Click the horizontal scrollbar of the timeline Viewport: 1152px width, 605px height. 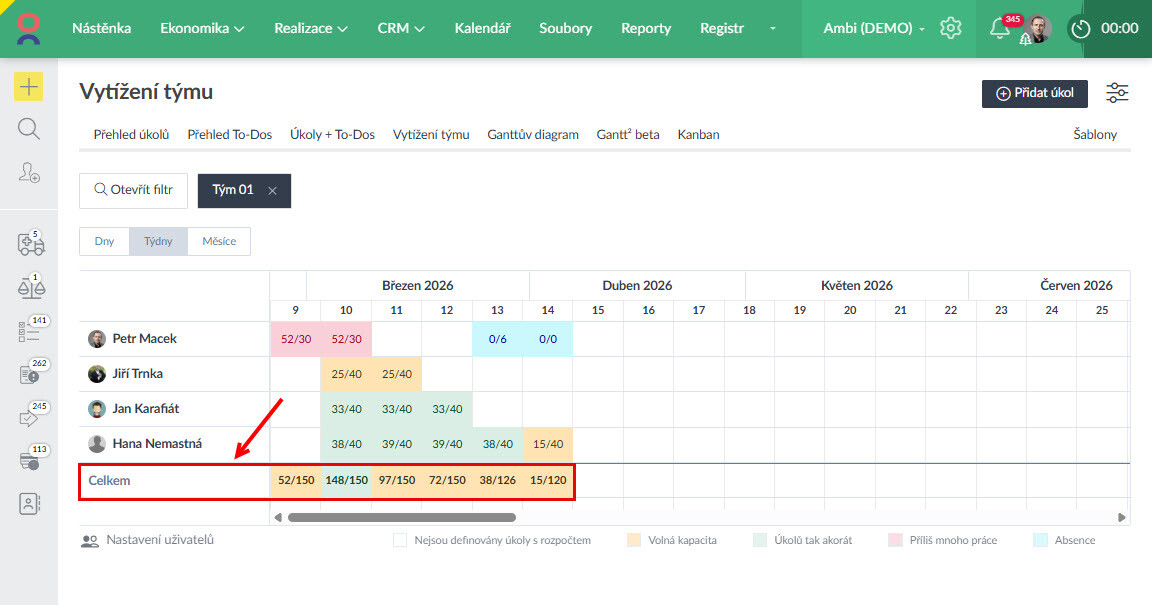click(x=402, y=518)
